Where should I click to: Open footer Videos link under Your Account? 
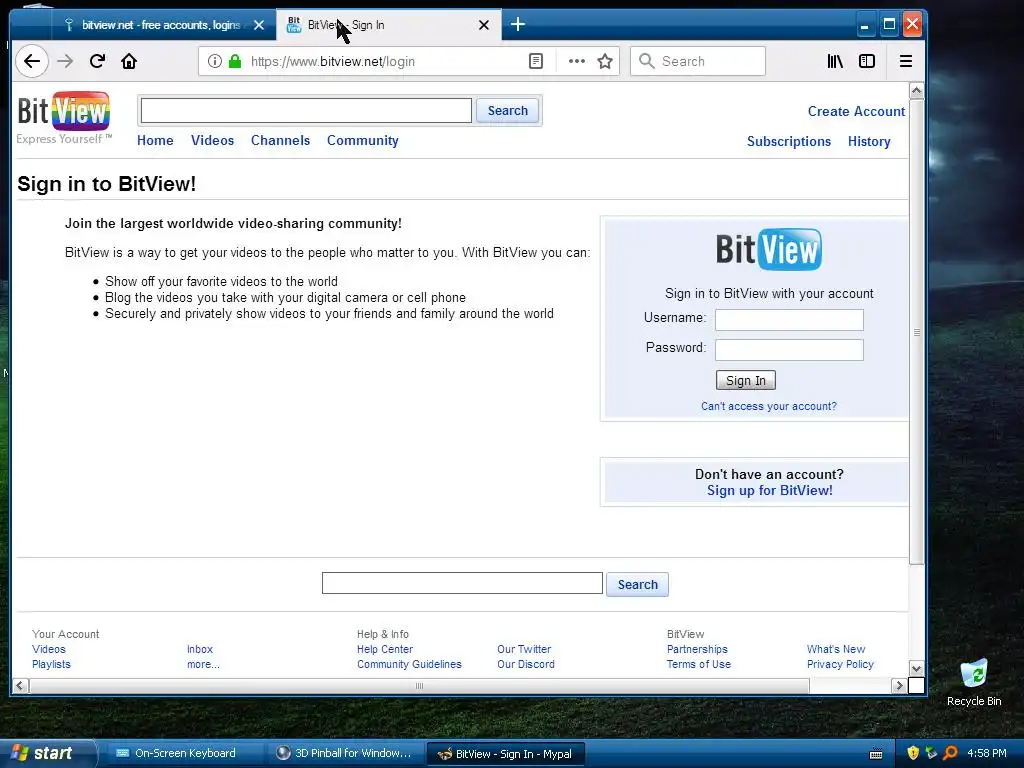49,649
